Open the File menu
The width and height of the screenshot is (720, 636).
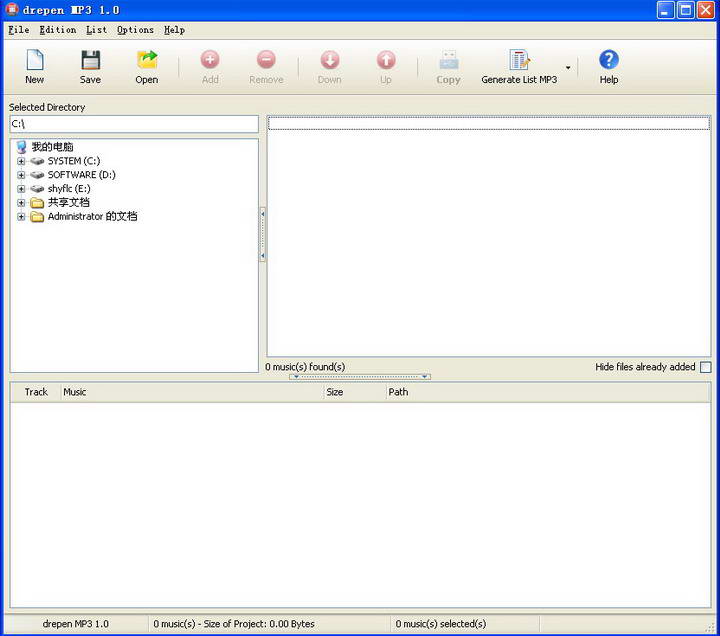(x=19, y=30)
